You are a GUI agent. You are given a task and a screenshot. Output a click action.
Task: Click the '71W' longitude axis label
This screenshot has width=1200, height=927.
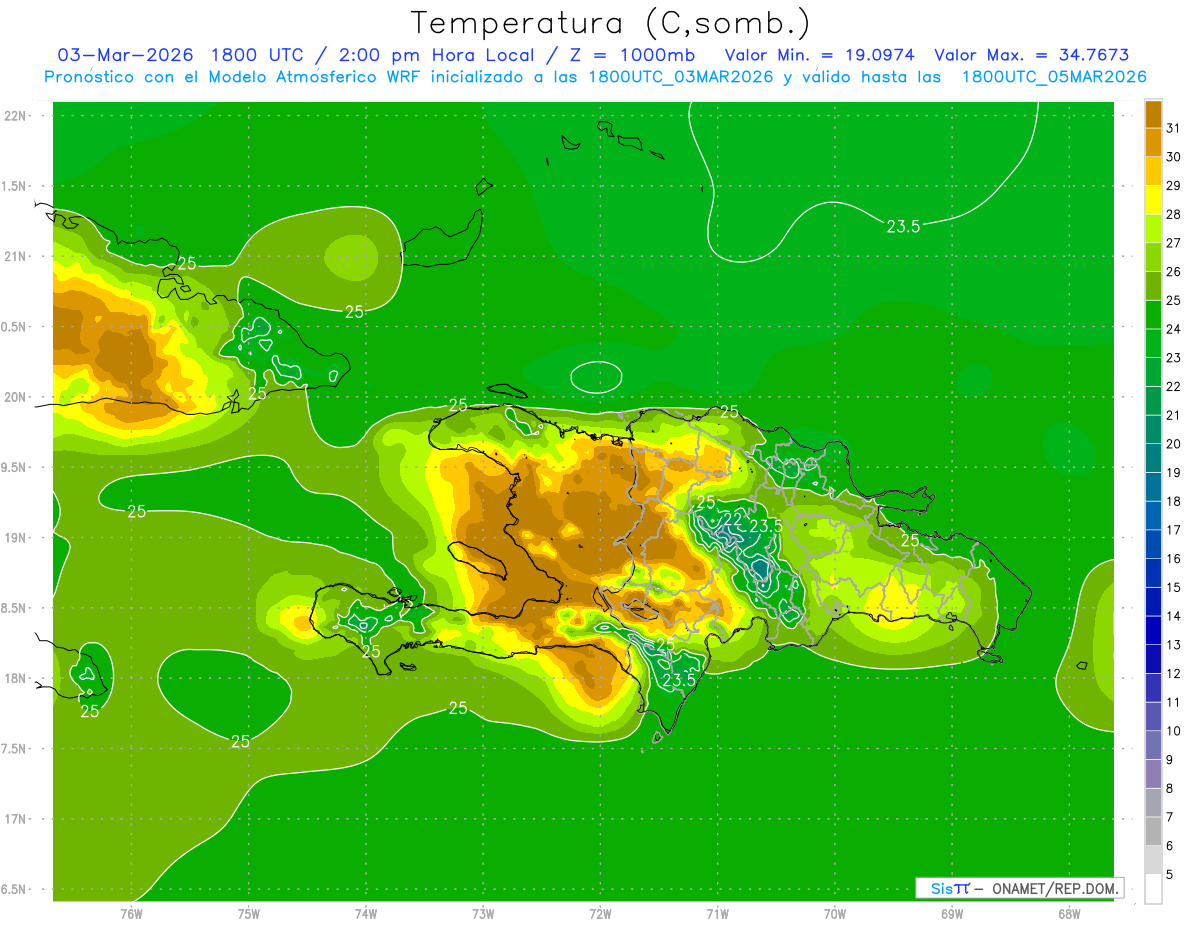(717, 913)
